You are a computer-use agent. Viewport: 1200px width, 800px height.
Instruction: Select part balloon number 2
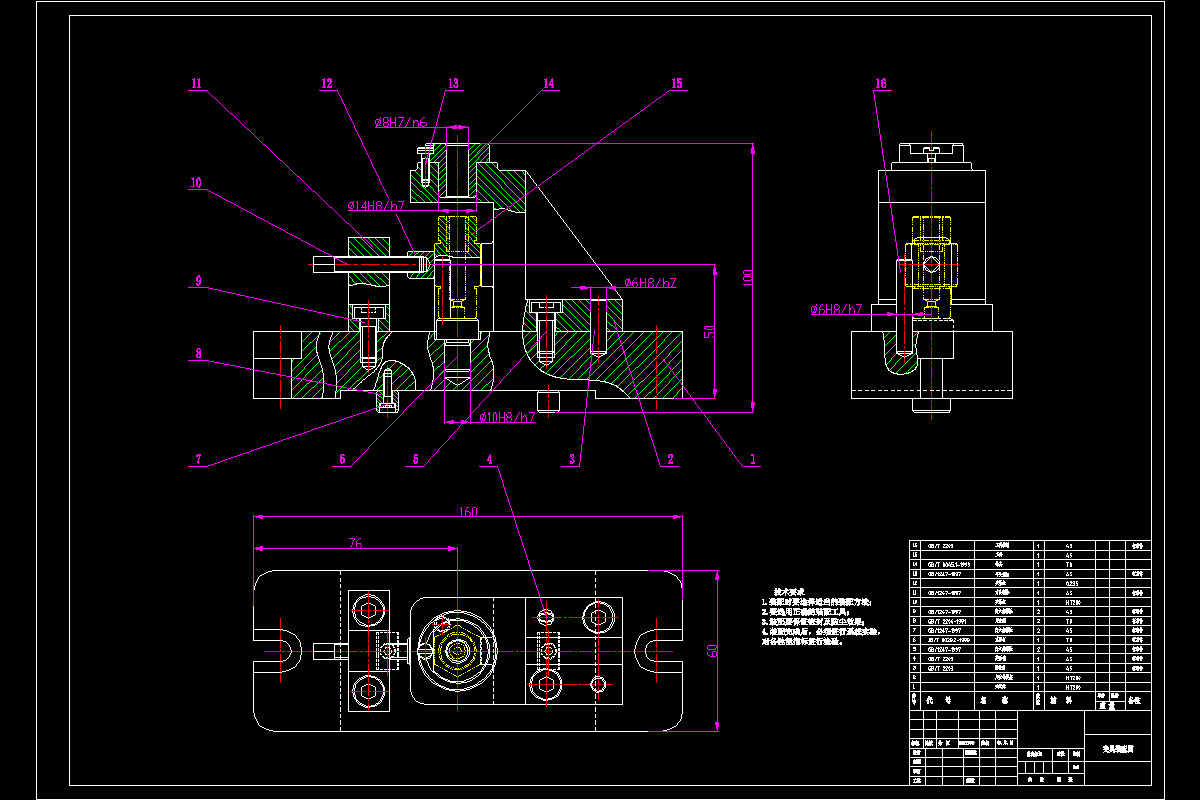(x=671, y=459)
